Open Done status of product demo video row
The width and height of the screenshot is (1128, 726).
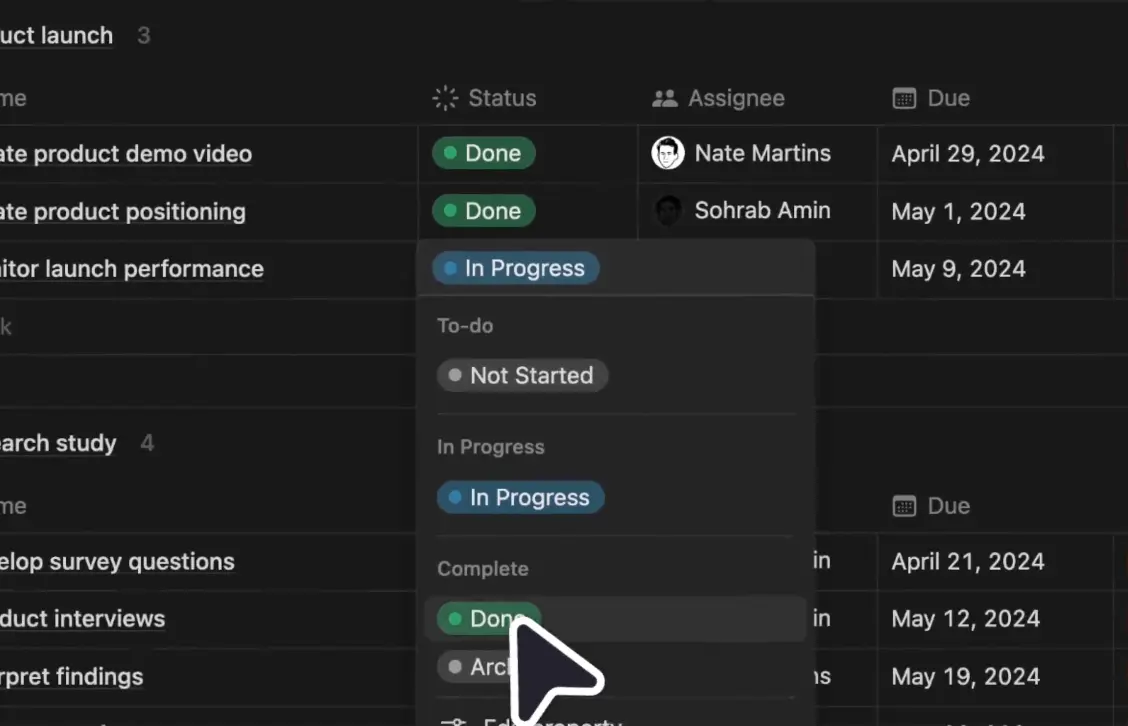(484, 153)
